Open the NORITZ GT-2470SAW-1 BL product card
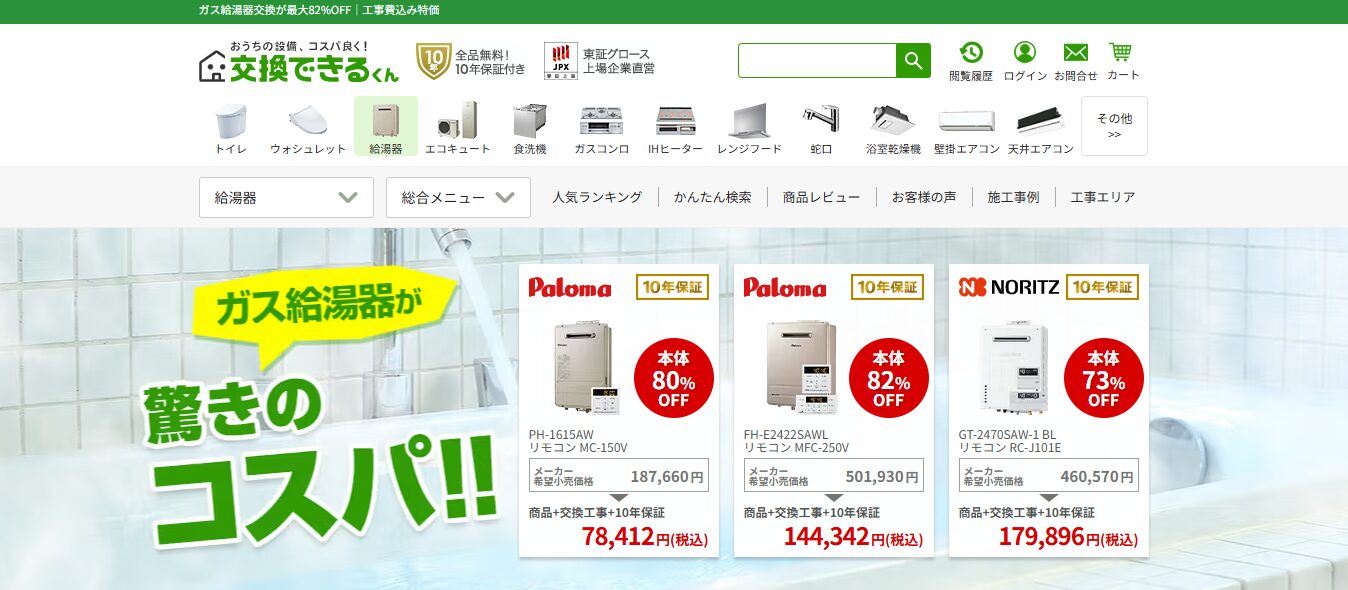This screenshot has height=590, width=1348. [1049, 410]
